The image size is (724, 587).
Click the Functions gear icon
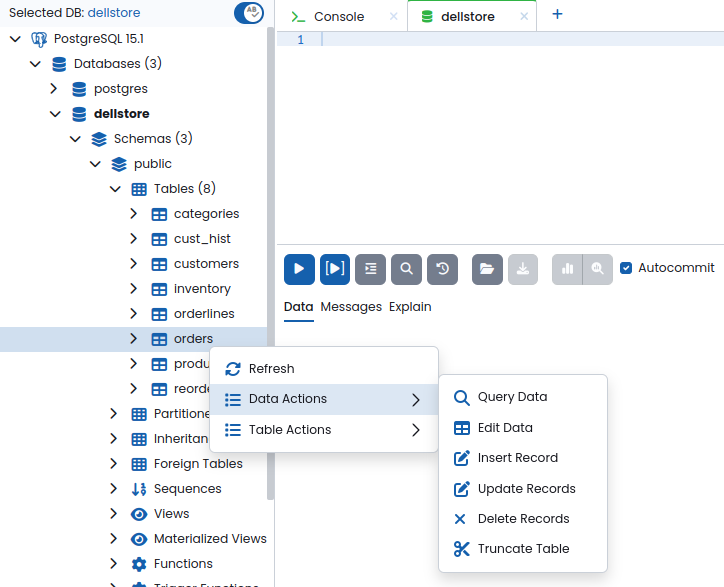[139, 564]
